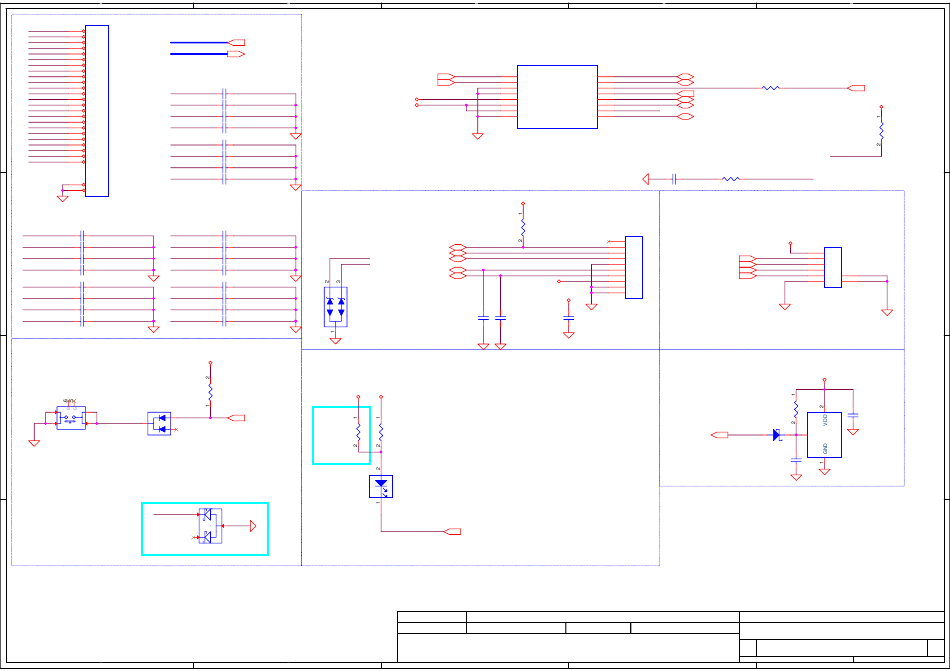Click the ground symbol at right section's far right

pos(887,312)
